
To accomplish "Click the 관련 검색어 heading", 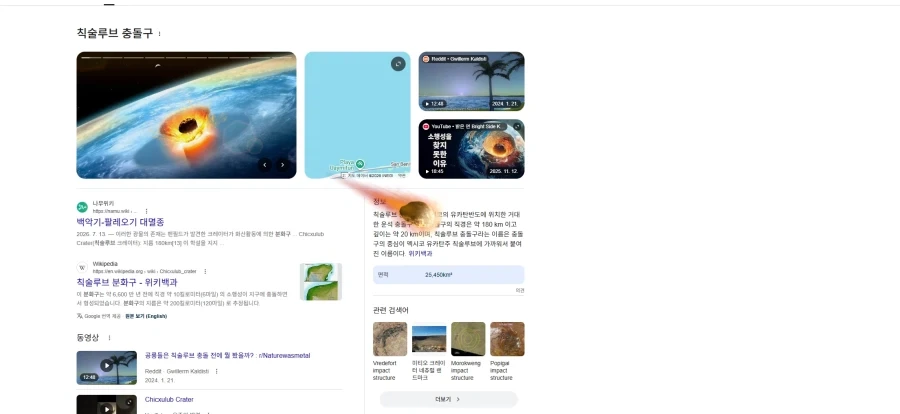I will pyautogui.click(x=391, y=310).
